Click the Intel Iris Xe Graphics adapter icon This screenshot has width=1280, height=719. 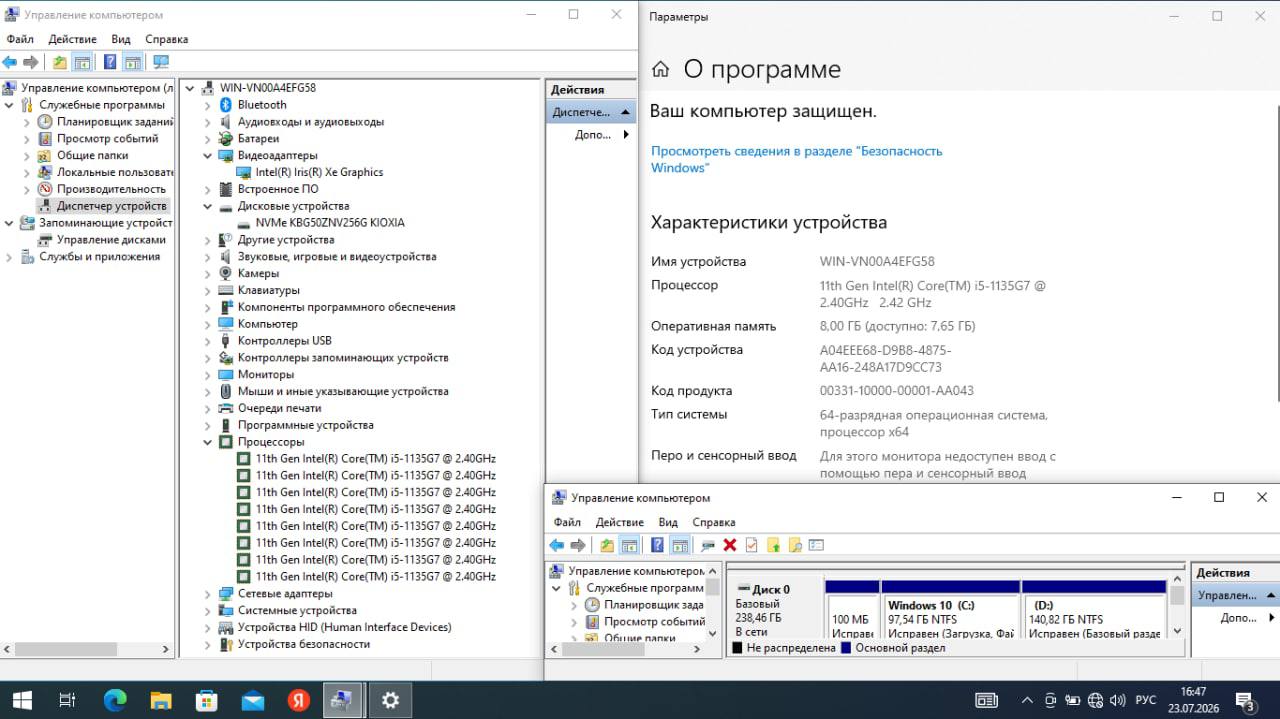click(244, 172)
